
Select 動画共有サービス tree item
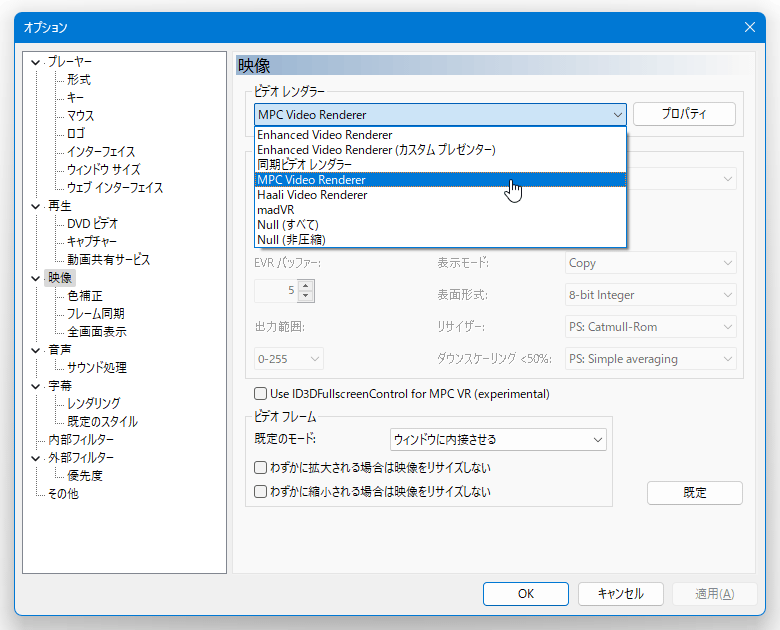coord(108,259)
